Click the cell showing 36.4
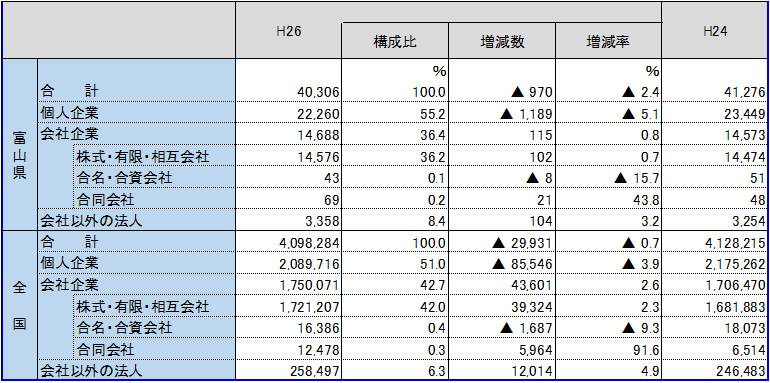 (395, 135)
